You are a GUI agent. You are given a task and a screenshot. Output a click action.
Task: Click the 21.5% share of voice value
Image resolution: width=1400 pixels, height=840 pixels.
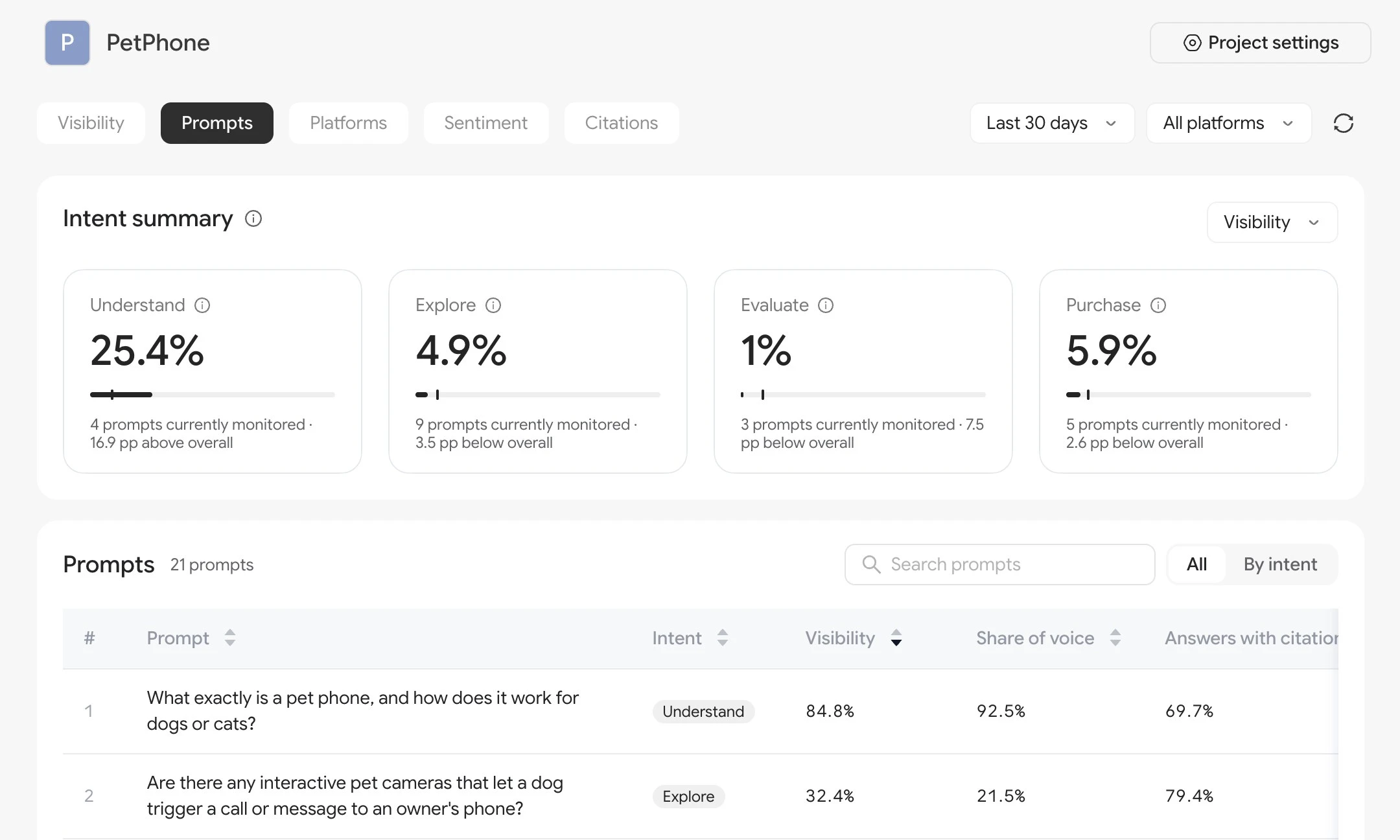[1001, 797]
